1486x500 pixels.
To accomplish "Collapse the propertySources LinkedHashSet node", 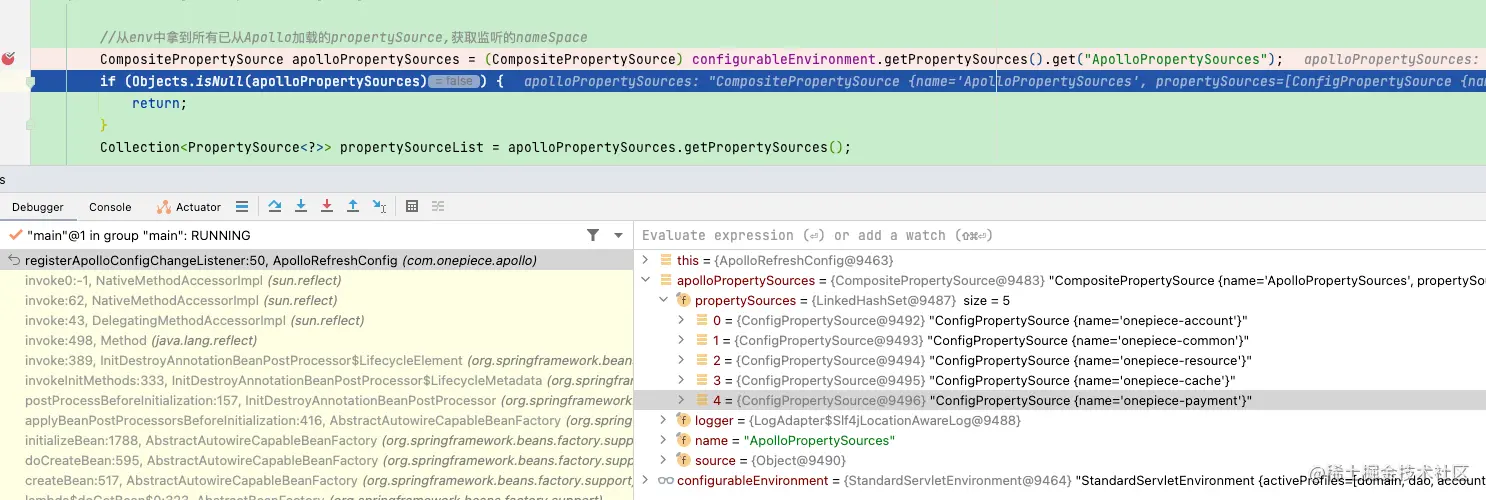I will pos(663,300).
